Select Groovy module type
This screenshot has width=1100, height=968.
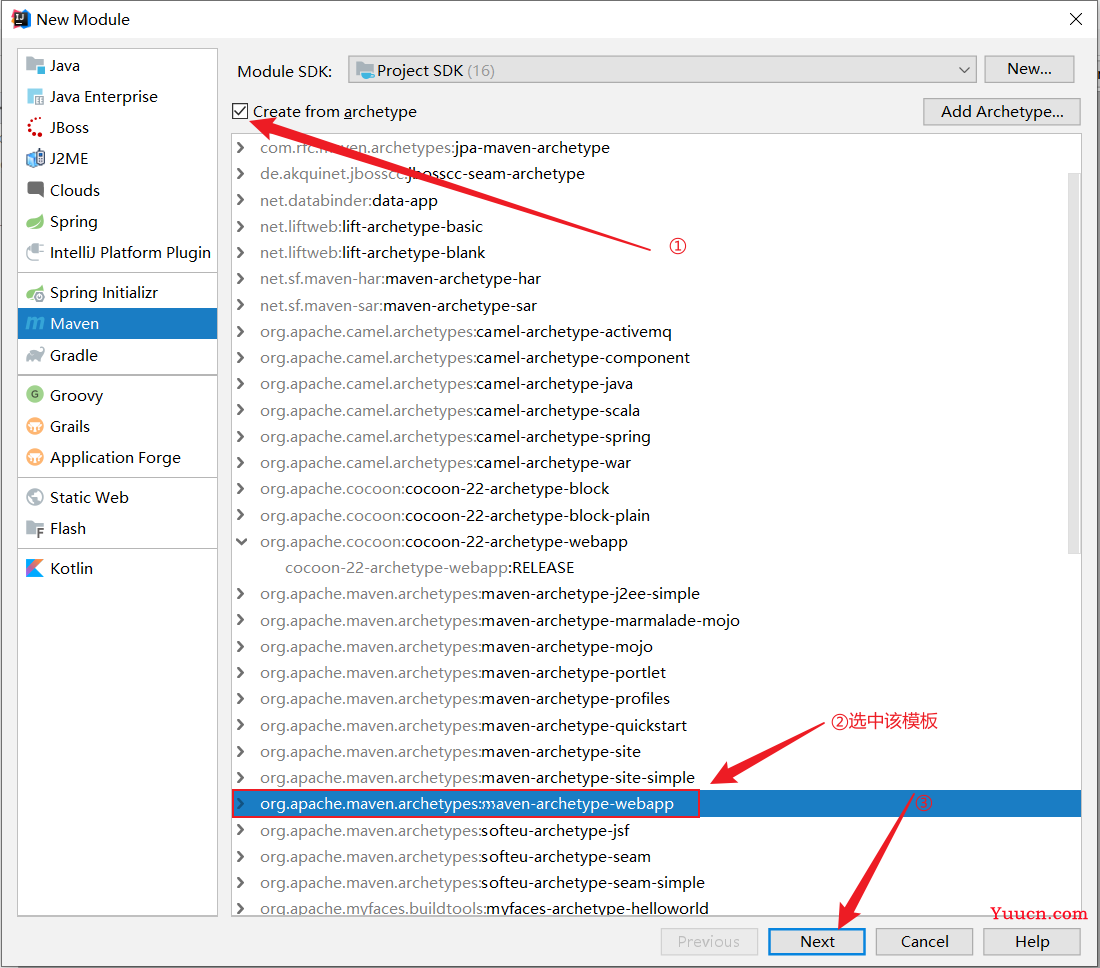(117, 395)
